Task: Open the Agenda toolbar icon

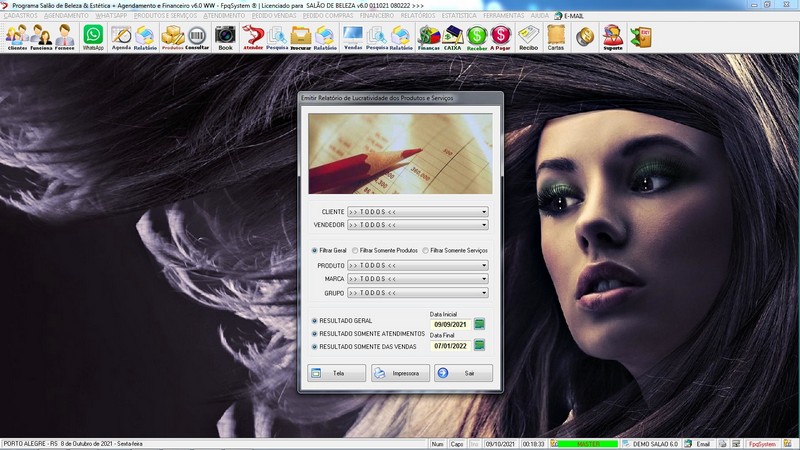Action: 121,37
